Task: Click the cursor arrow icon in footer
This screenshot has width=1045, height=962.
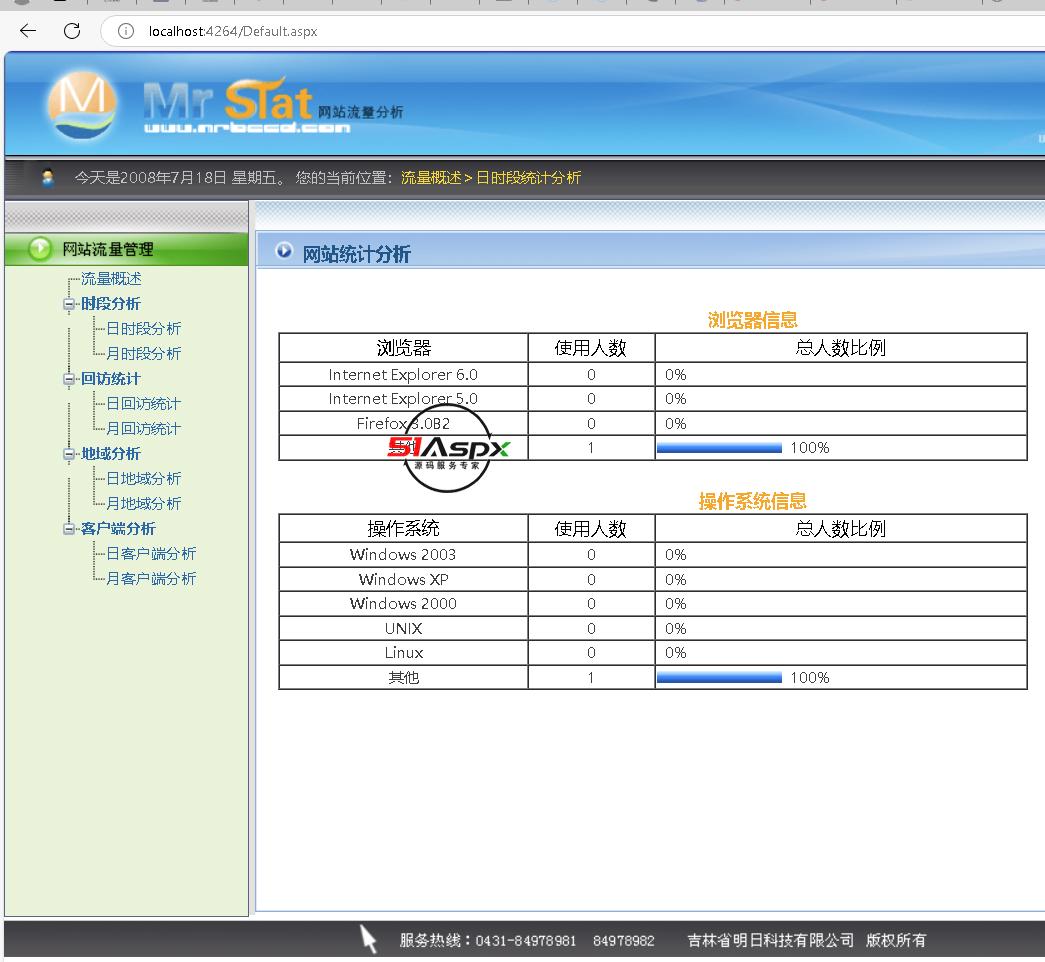Action: coord(369,939)
